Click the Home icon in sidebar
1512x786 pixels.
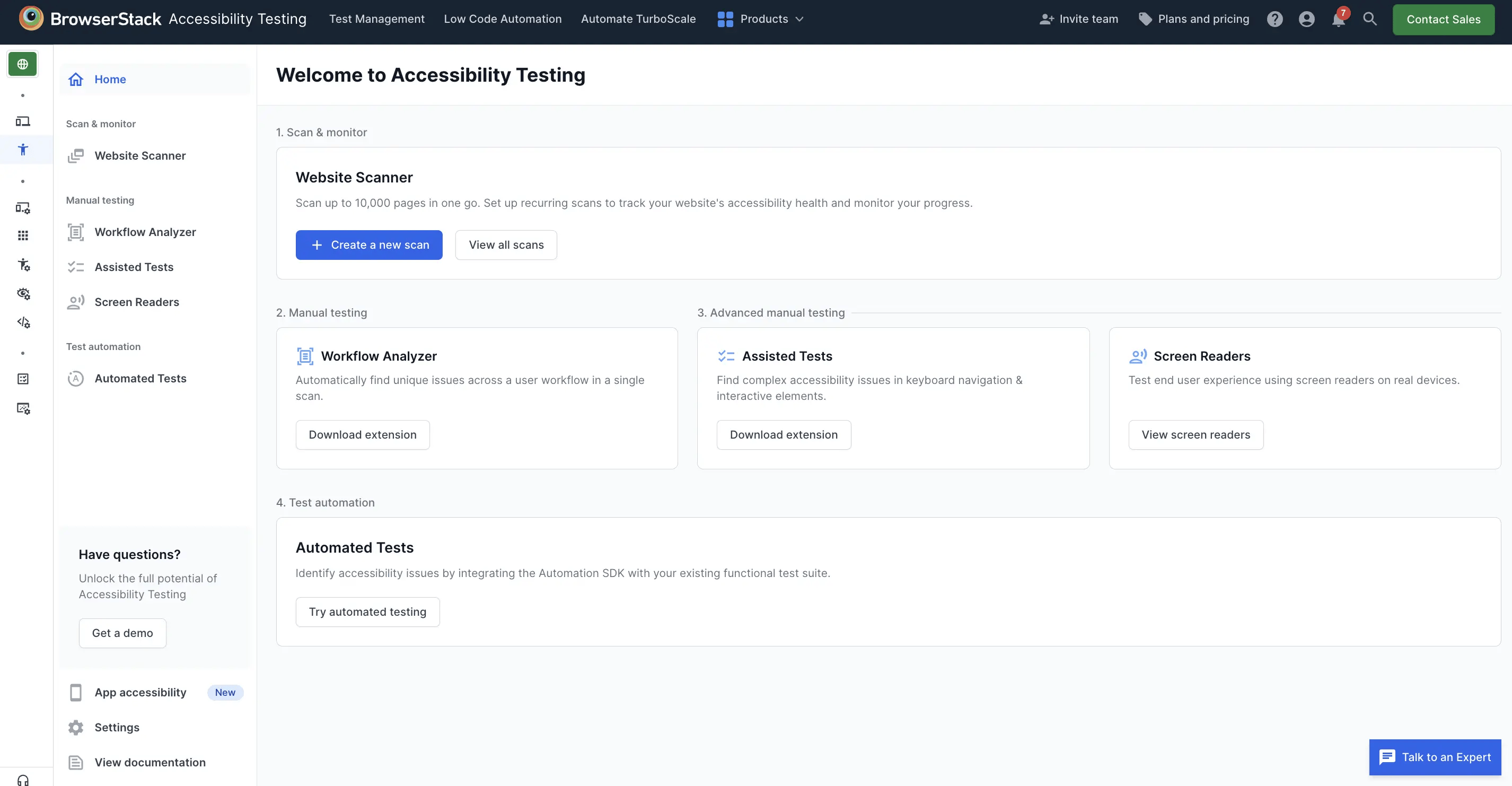pos(75,78)
